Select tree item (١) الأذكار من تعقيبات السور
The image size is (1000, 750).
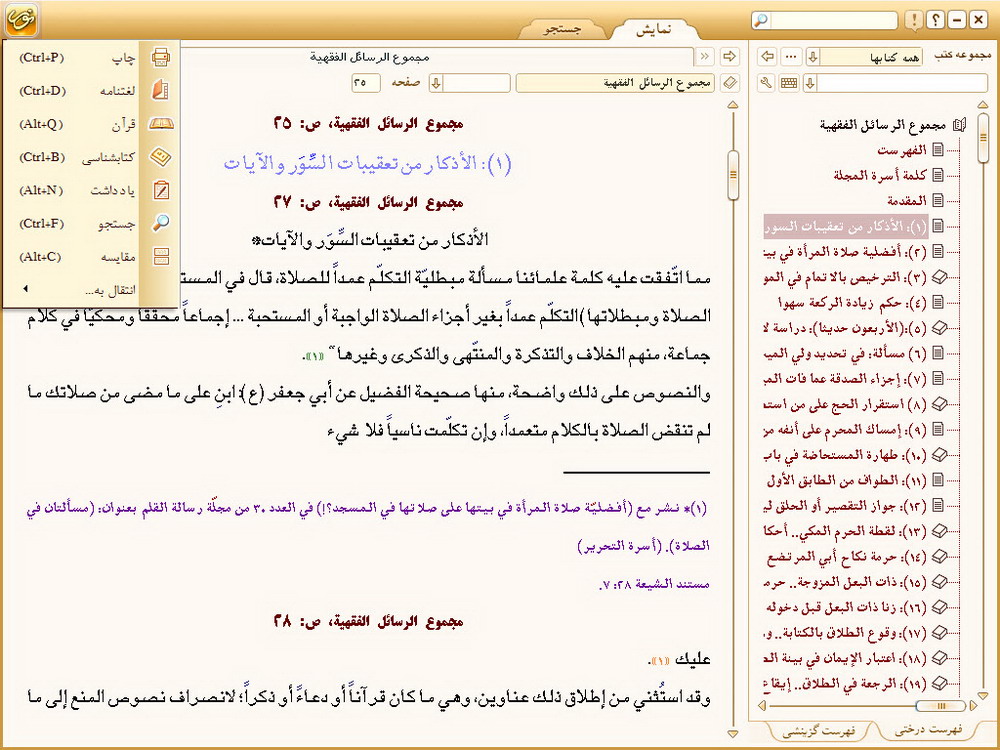[846, 226]
